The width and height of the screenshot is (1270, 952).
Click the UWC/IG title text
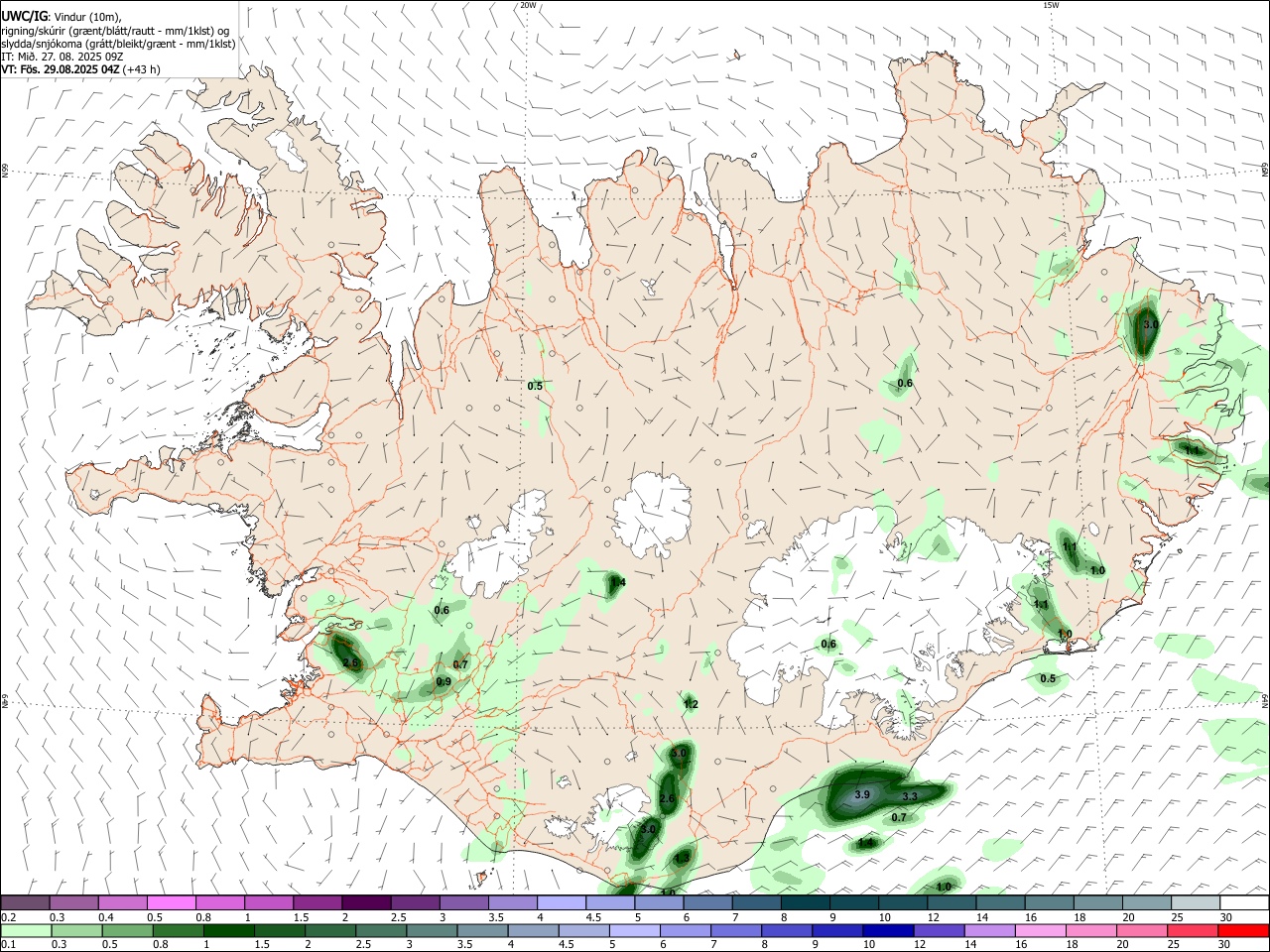(24, 17)
